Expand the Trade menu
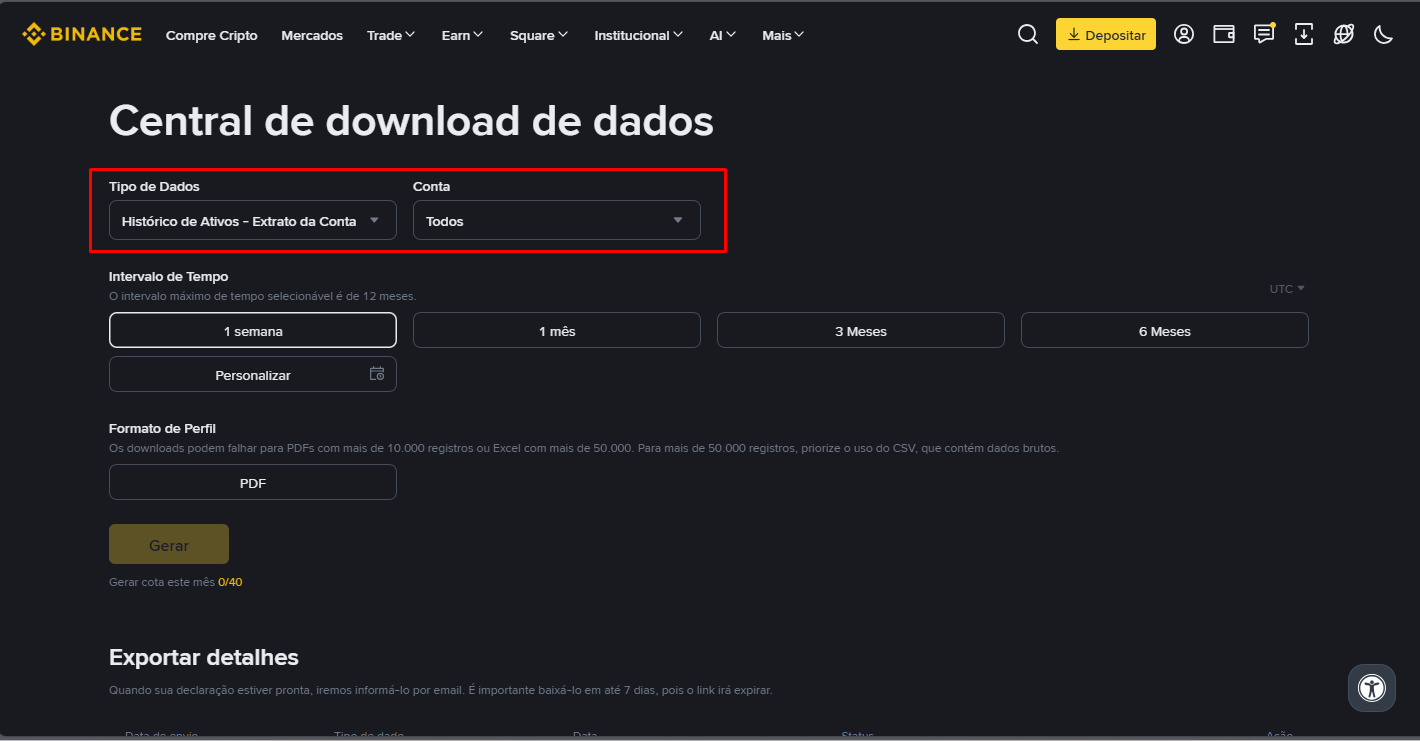This screenshot has width=1420, height=741. (x=391, y=35)
